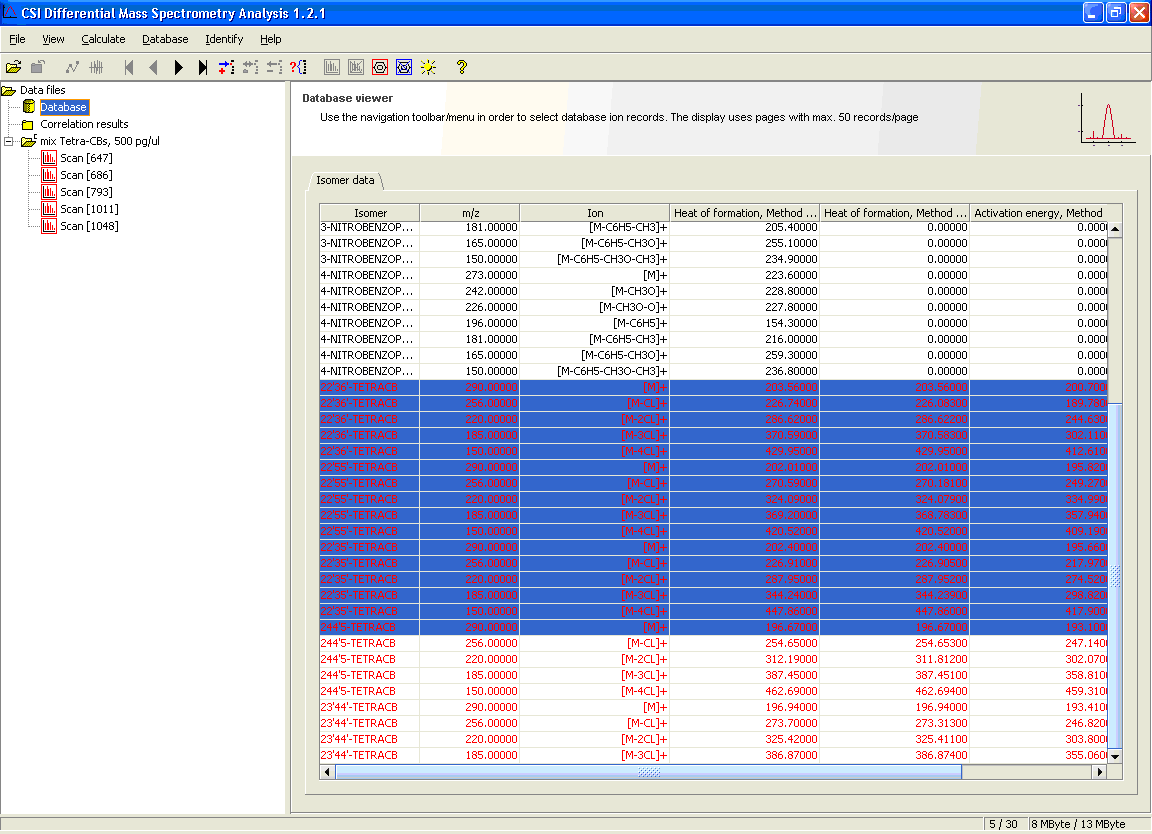Click the red-framed contour icon in toolbar
The image size is (1152, 834).
[380, 67]
